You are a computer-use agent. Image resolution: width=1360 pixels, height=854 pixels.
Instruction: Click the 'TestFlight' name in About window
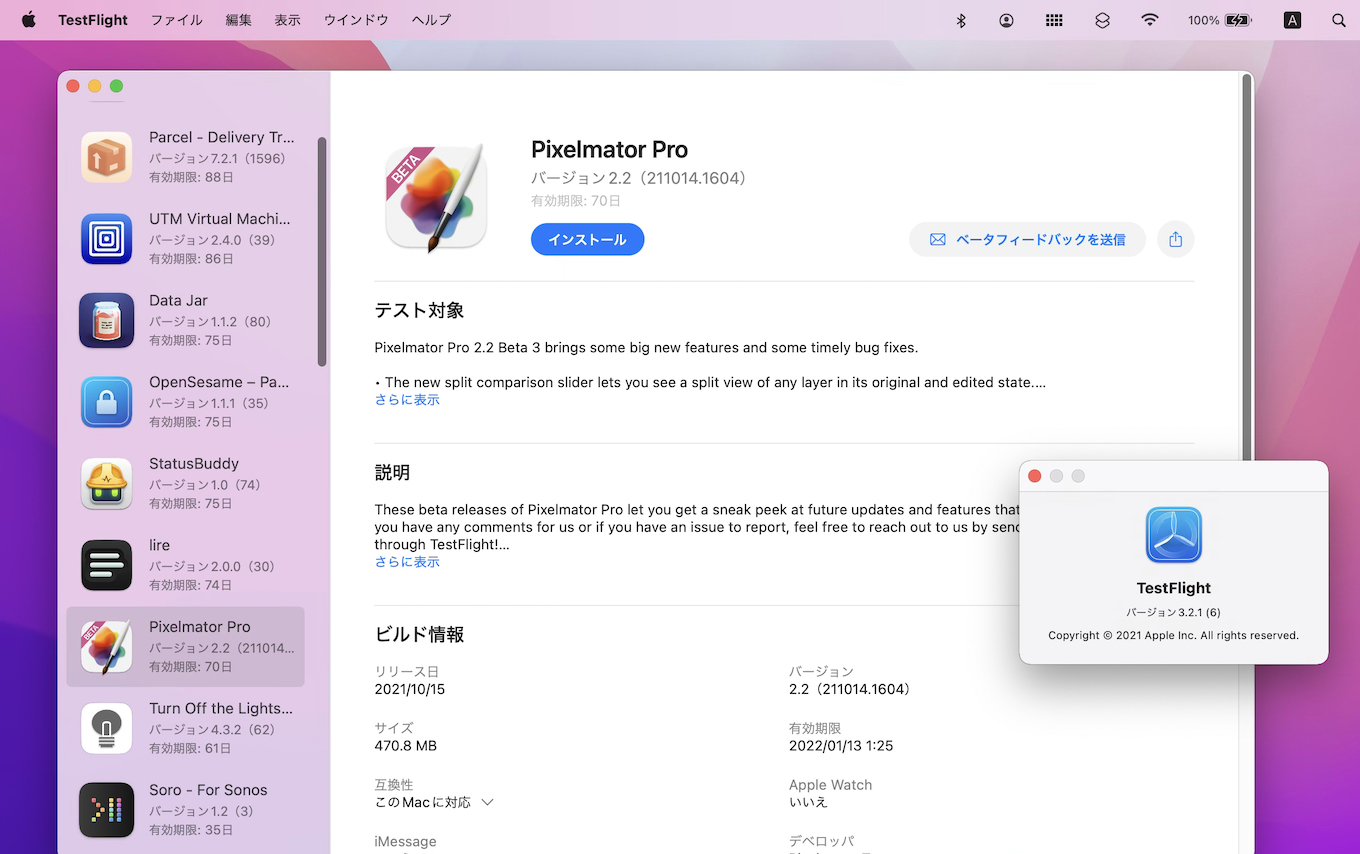click(x=1174, y=588)
